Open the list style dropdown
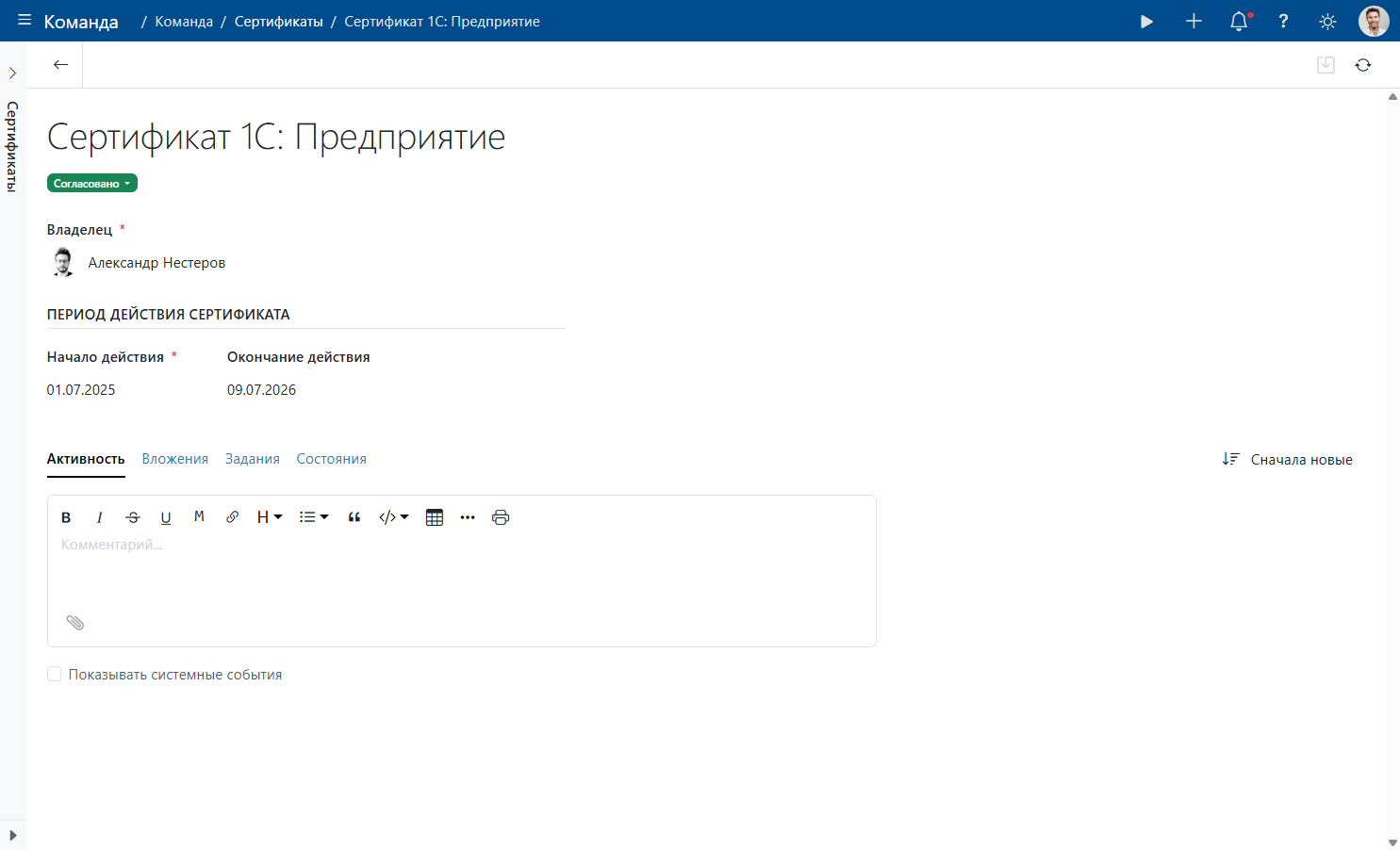Viewport: 1400px width, 850px height. tap(314, 517)
